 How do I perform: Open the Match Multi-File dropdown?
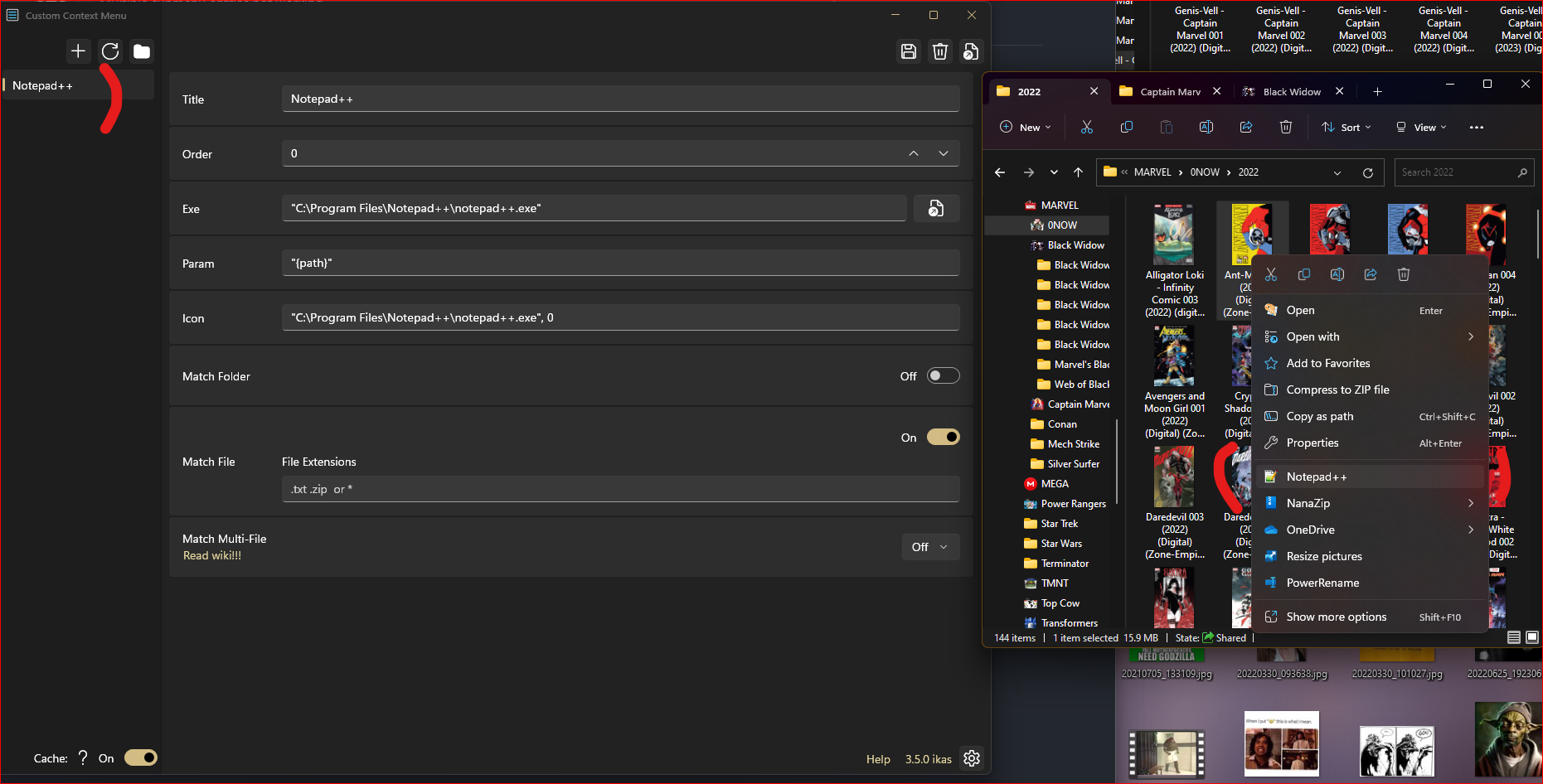pyautogui.click(x=930, y=546)
